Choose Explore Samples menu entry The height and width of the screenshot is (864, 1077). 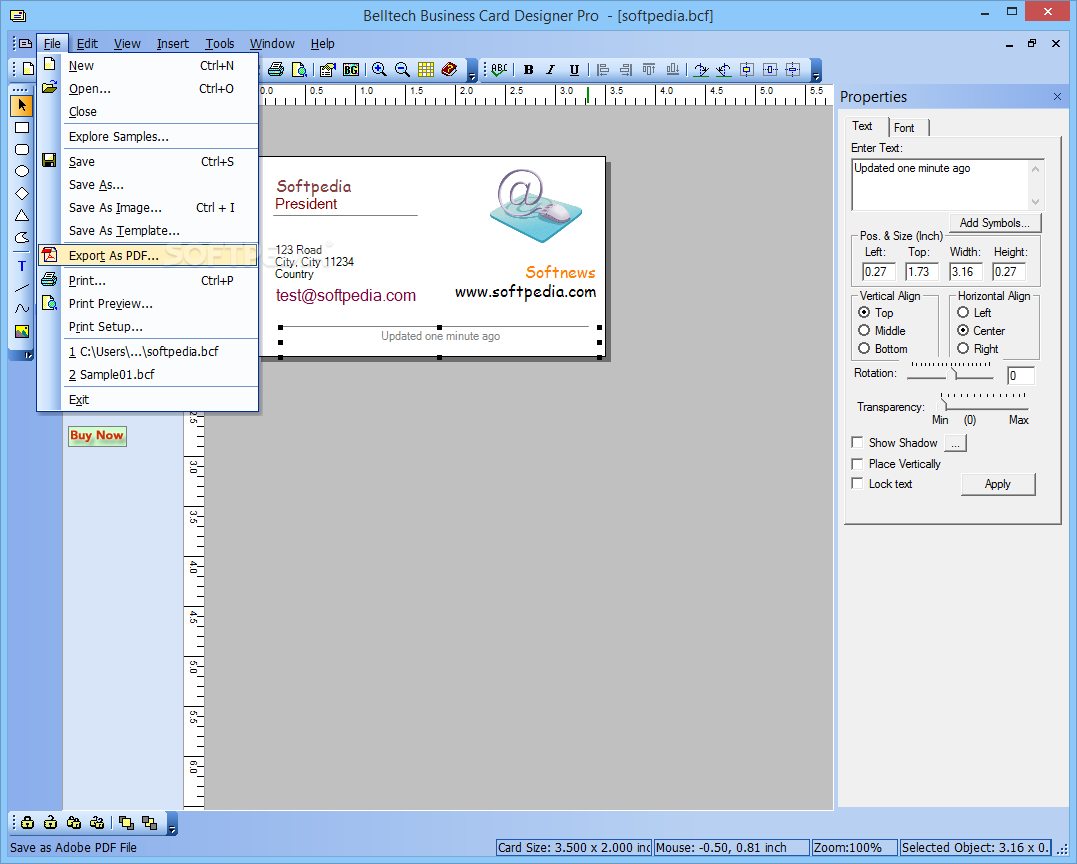148,137
